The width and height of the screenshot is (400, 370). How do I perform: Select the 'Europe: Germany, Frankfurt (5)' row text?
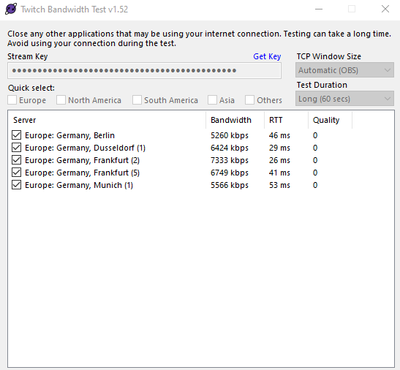[82, 173]
